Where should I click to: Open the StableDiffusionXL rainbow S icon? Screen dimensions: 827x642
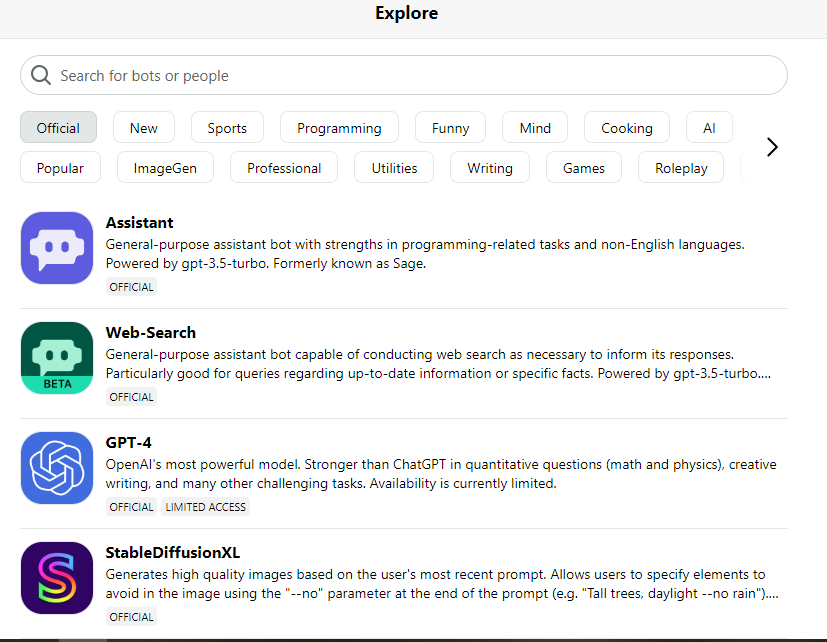pyautogui.click(x=57, y=578)
